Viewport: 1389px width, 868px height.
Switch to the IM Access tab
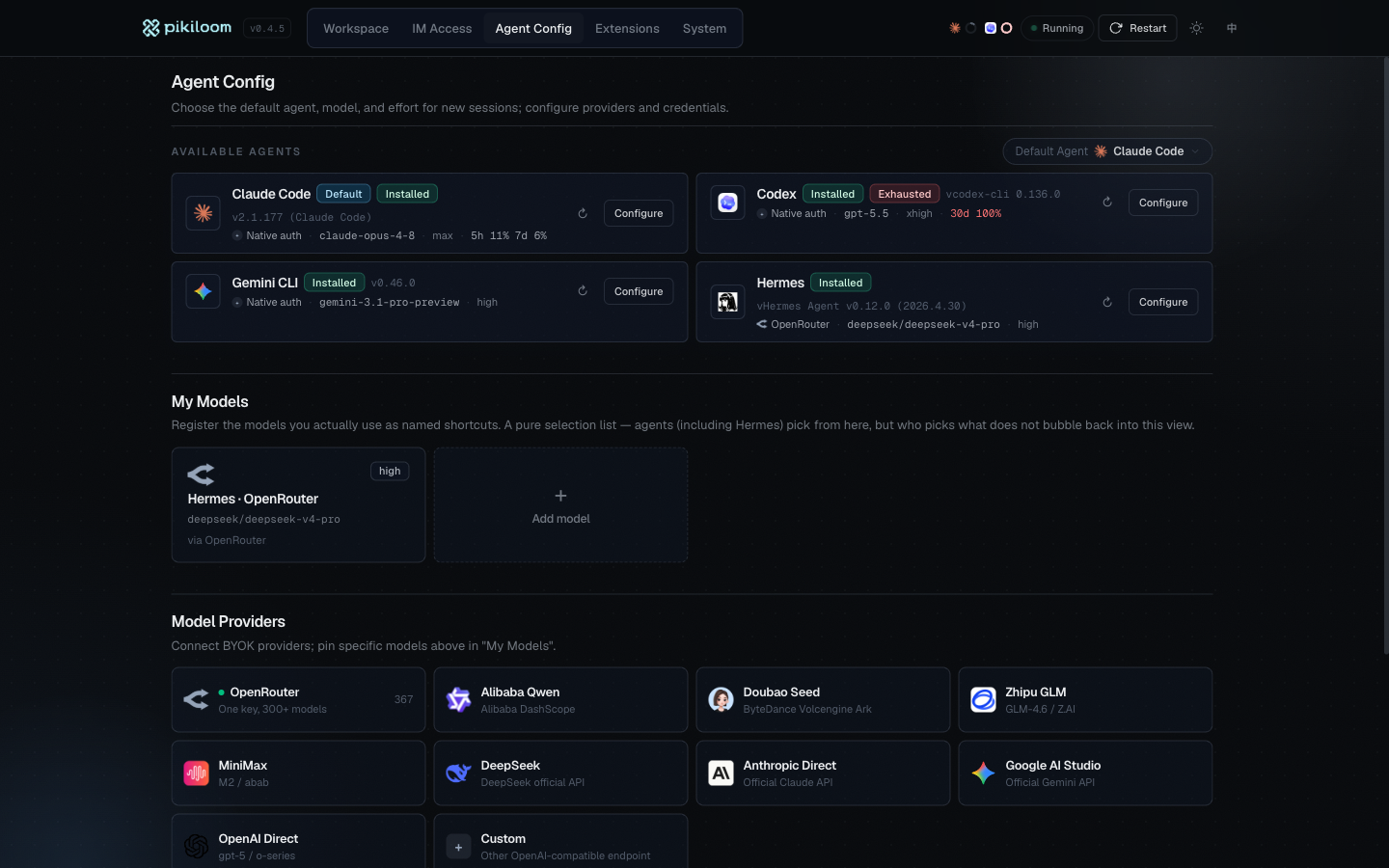[442, 28]
